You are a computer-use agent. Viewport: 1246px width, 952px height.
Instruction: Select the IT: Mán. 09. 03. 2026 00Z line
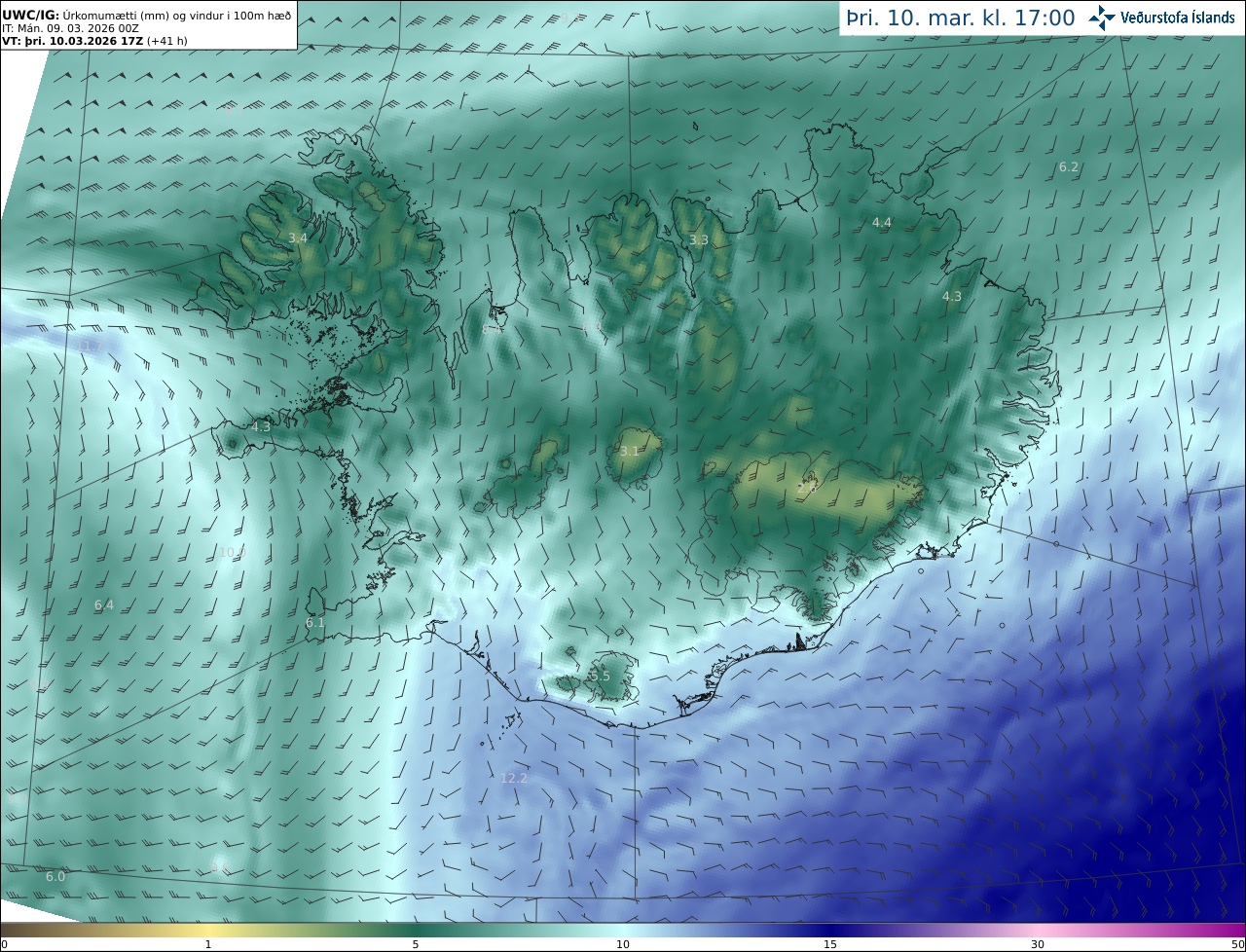[71, 28]
